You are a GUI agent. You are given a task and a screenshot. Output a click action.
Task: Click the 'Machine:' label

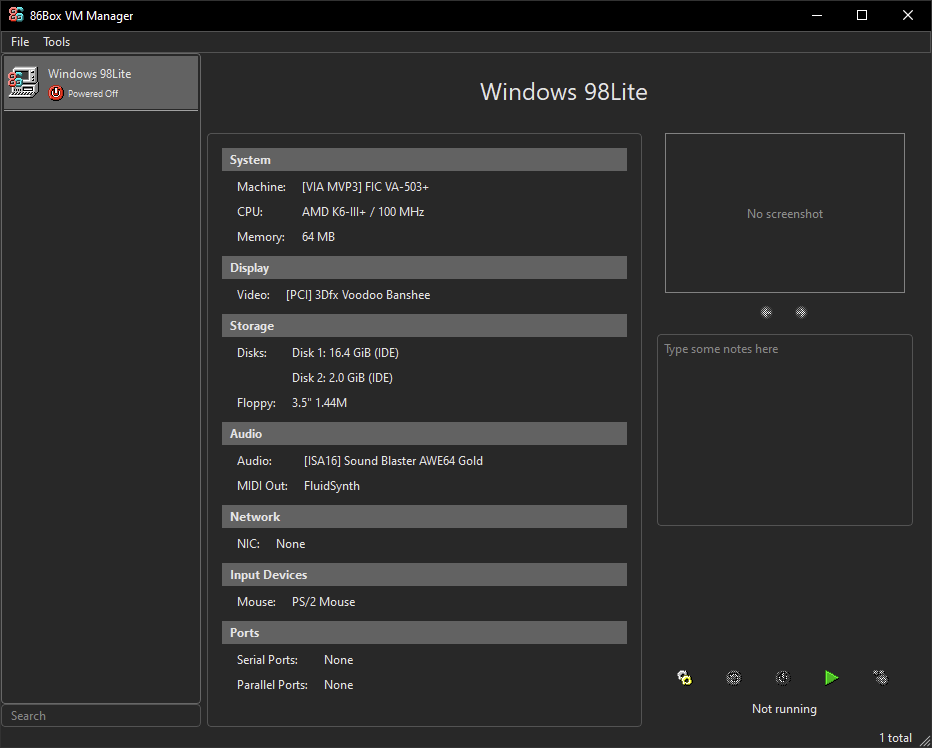[x=262, y=187]
